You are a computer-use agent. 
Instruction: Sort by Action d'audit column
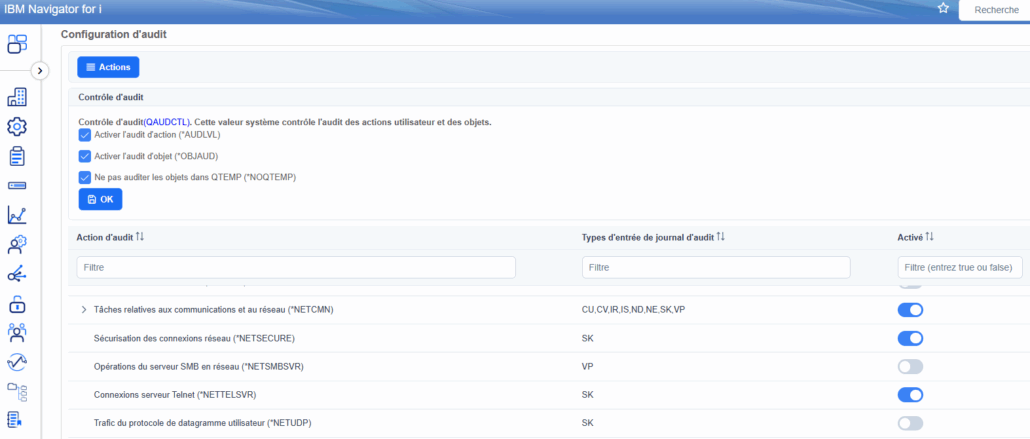[x=139, y=237]
